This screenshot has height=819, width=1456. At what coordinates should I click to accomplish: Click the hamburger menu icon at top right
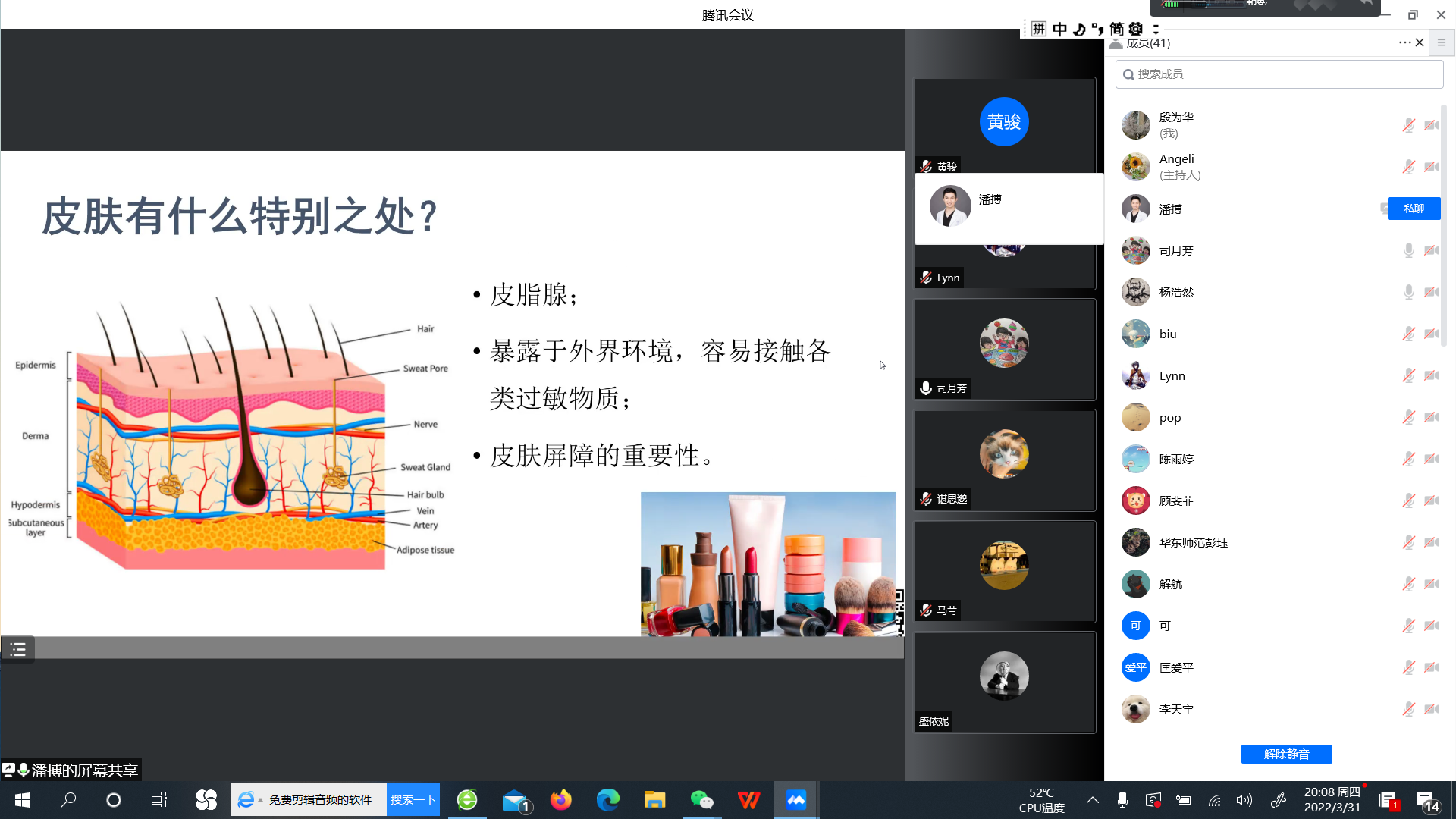[x=1442, y=43]
